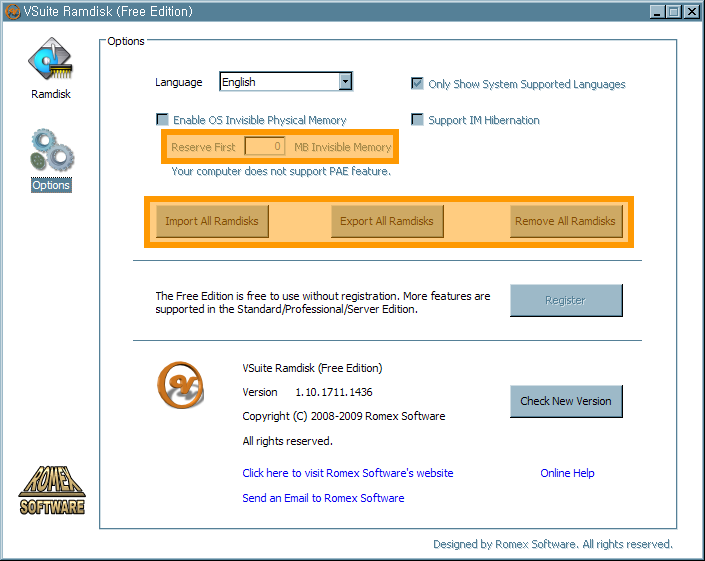This screenshot has height=561, width=705.
Task: Click Import All Ramdisks button
Action: click(x=212, y=221)
